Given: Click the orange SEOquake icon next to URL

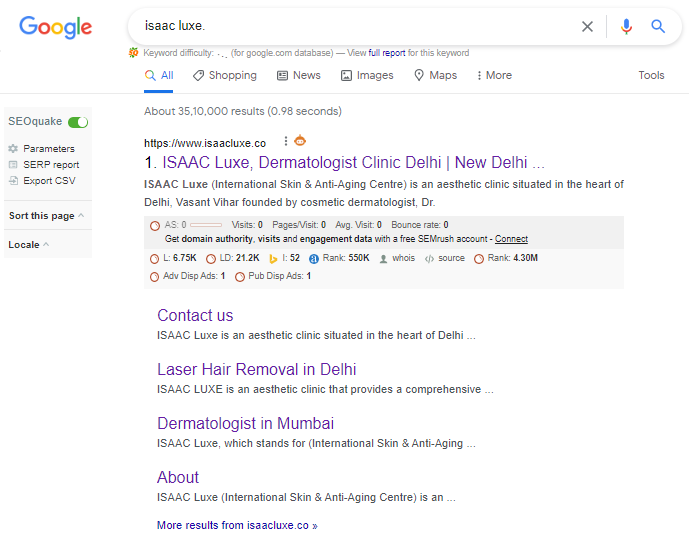Looking at the screenshot, I should (300, 141).
